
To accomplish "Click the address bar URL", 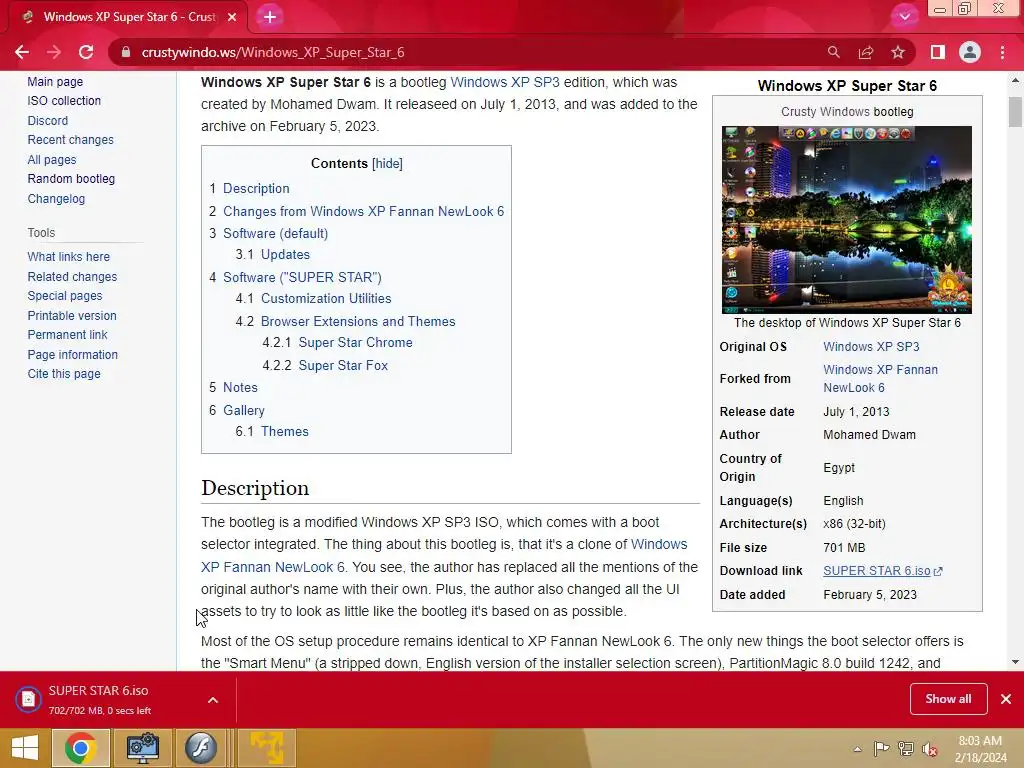I will [x=273, y=52].
